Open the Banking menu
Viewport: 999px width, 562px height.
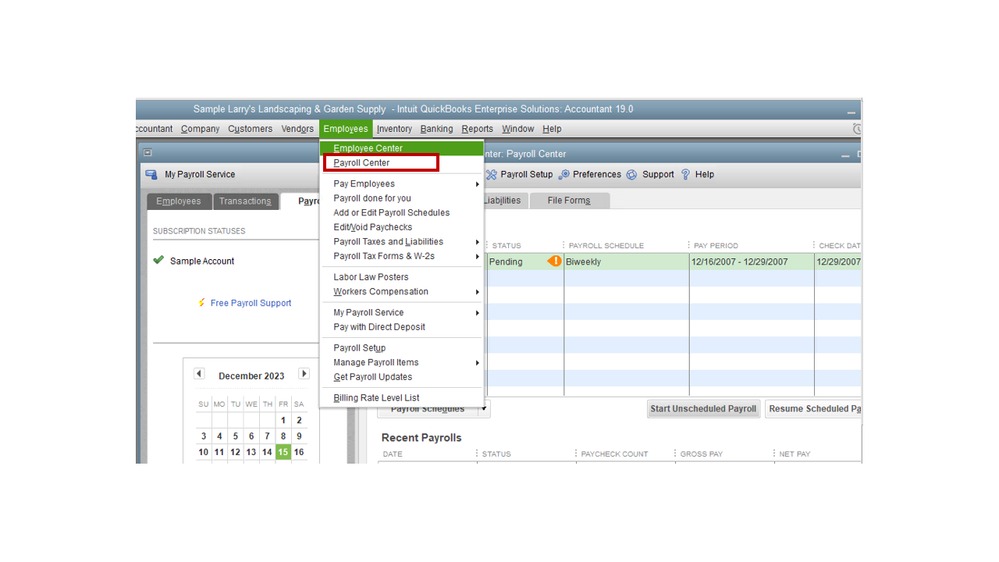[436, 129]
